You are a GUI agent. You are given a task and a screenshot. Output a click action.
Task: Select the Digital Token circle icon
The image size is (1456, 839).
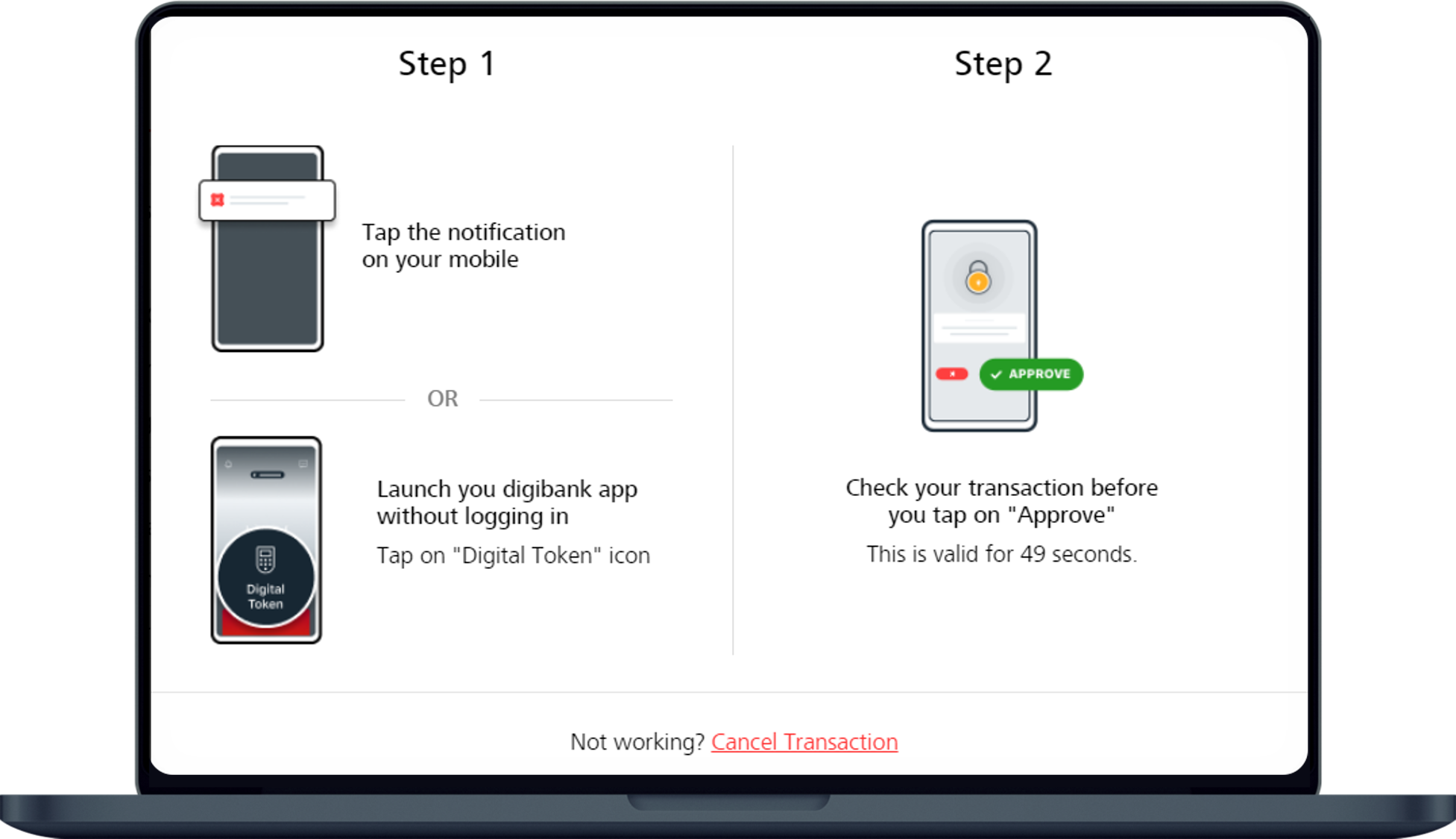click(265, 578)
